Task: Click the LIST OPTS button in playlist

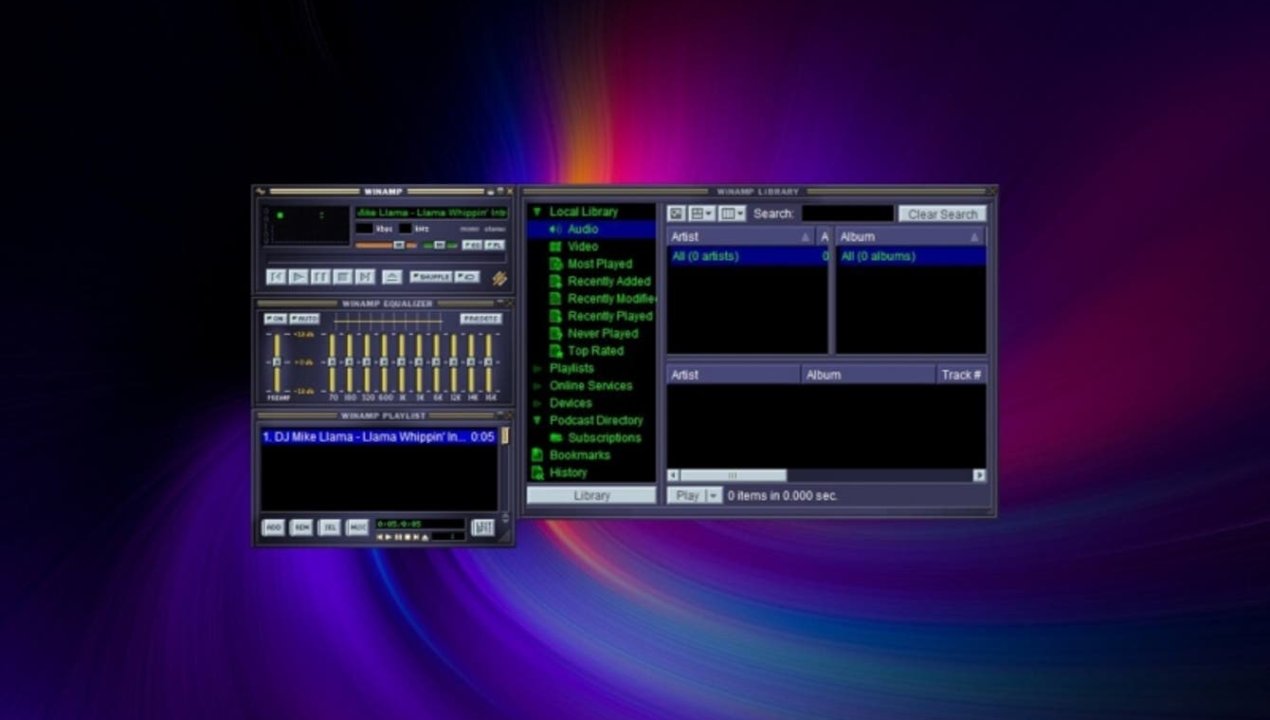Action: (x=483, y=527)
